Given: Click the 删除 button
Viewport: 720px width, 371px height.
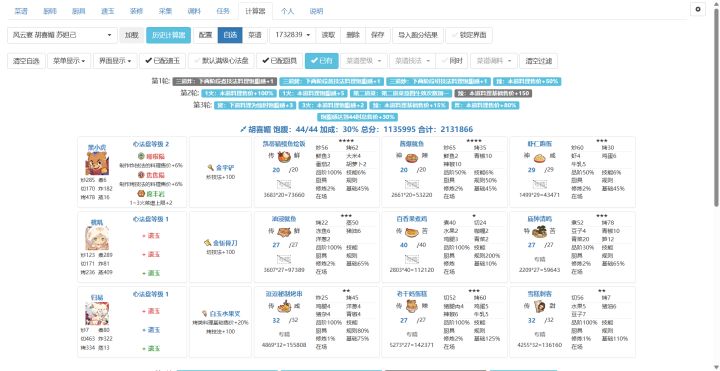Looking at the screenshot, I should [353, 35].
